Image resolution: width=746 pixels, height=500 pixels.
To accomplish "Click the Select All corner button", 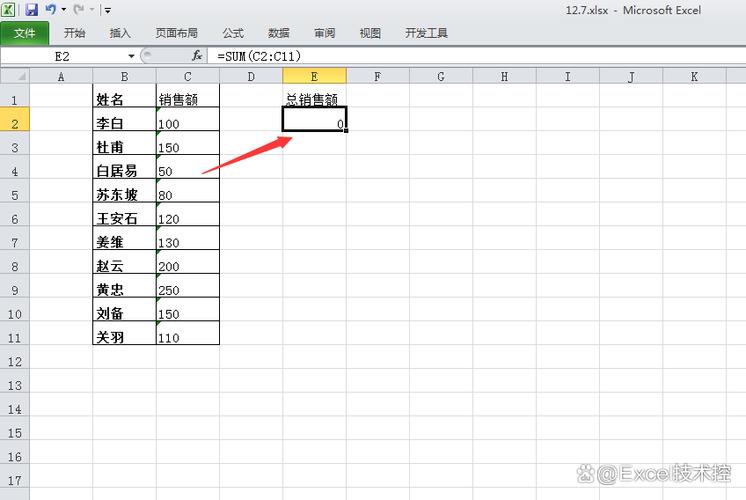I will click(15, 76).
